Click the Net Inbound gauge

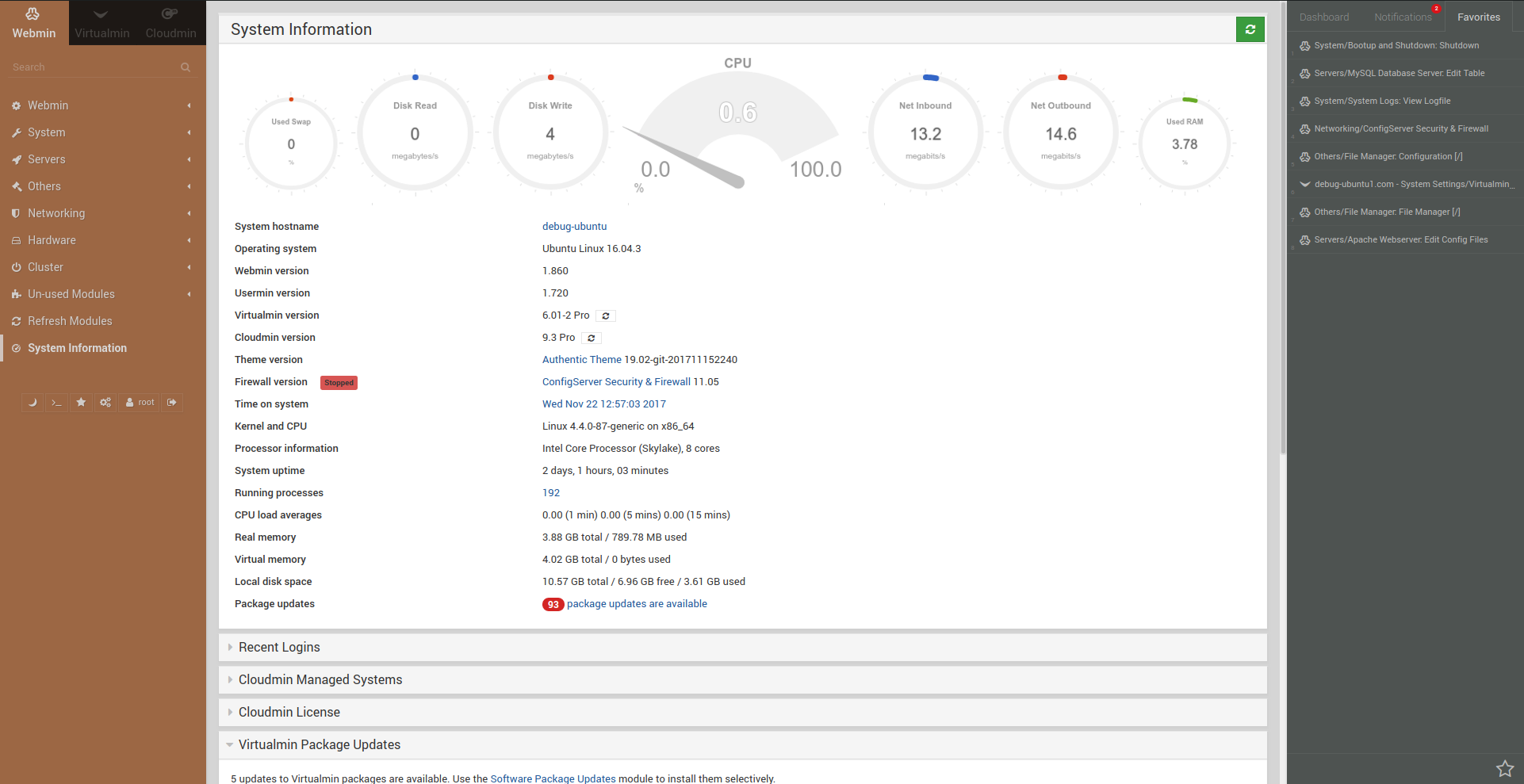coord(925,133)
